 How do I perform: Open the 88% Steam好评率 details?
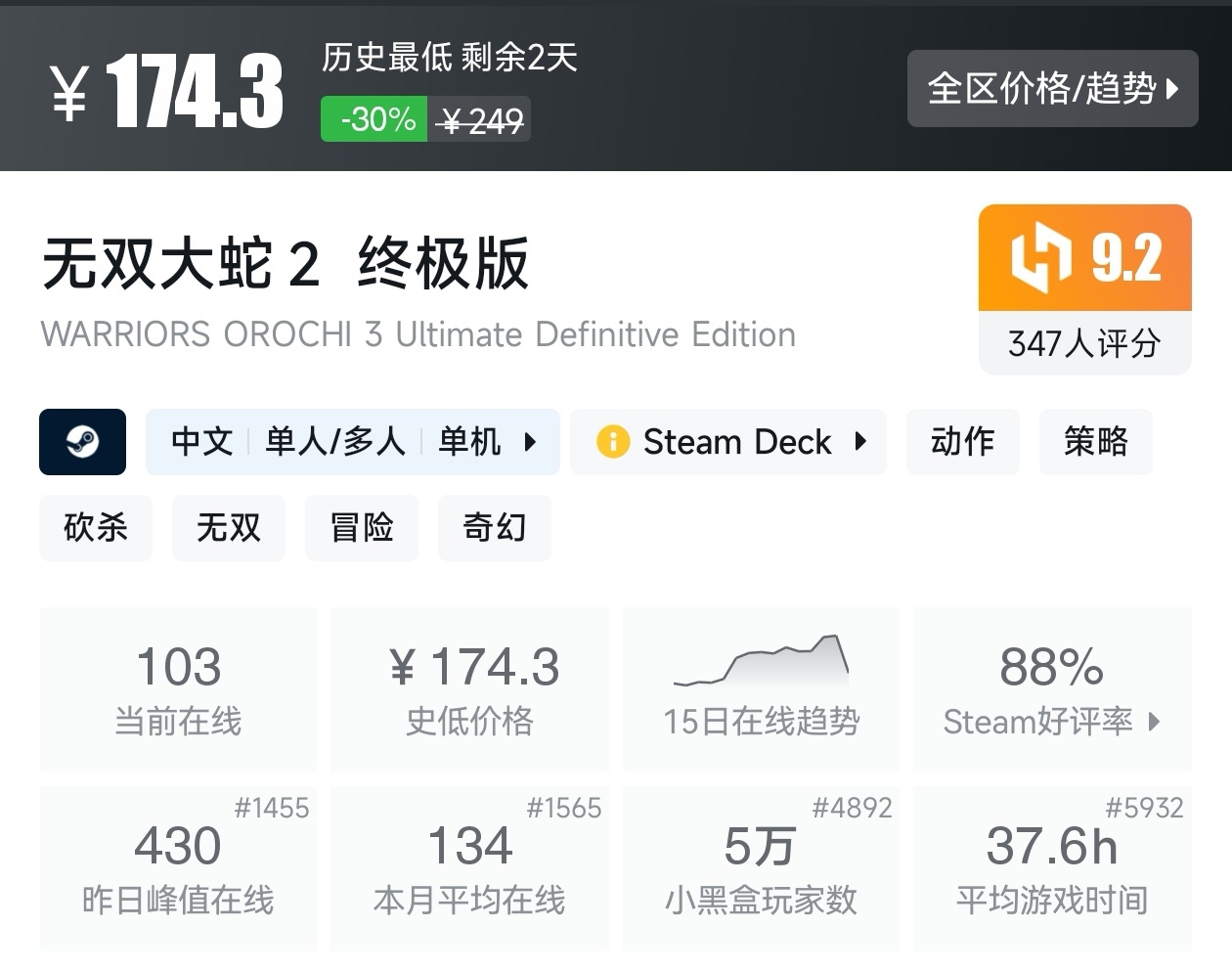(1052, 689)
